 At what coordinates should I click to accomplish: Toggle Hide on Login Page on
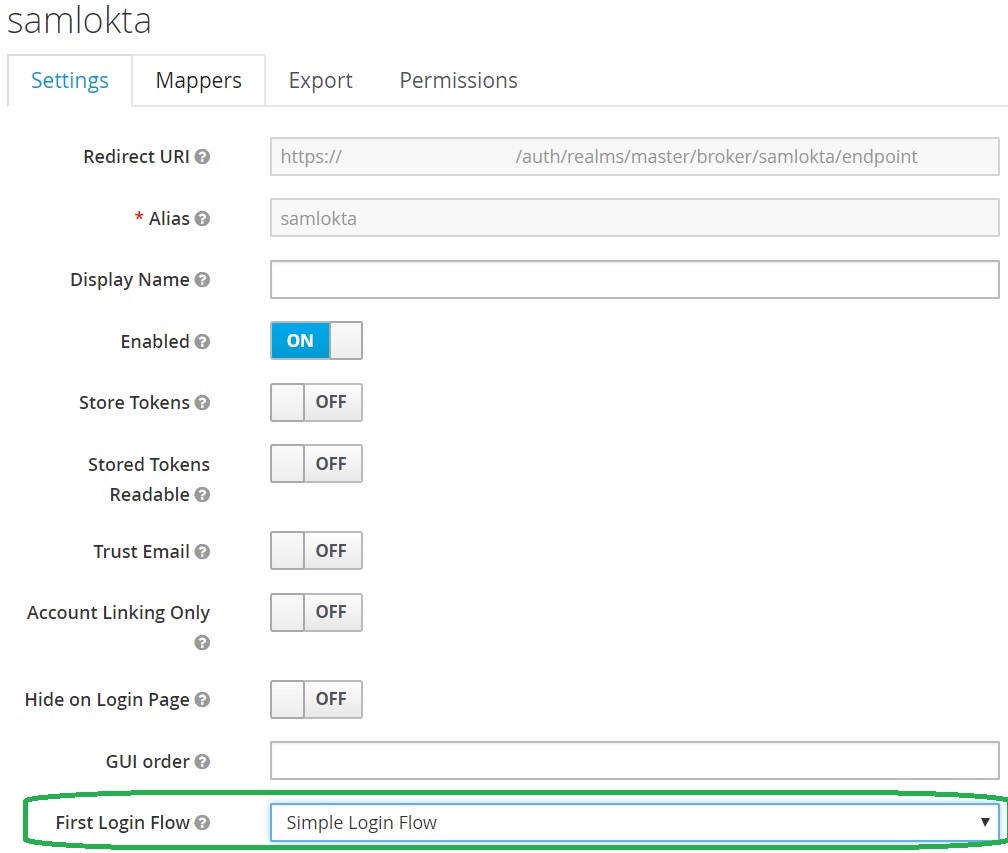pyautogui.click(x=316, y=700)
